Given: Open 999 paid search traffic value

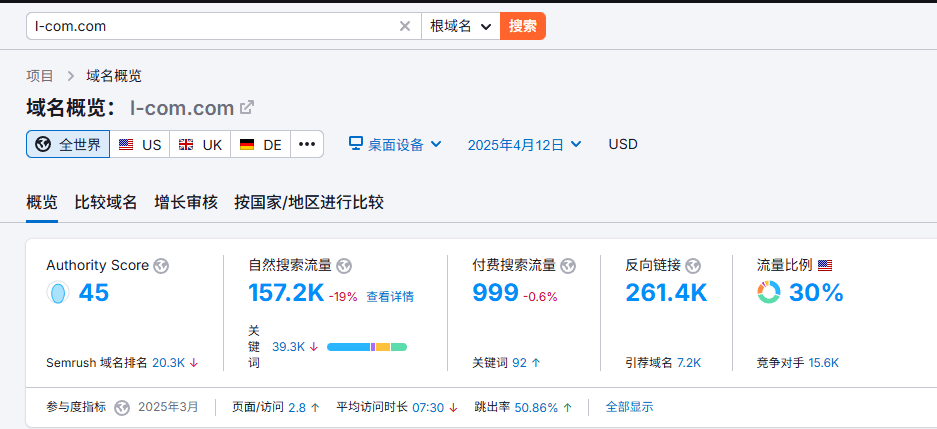Looking at the screenshot, I should click(495, 293).
